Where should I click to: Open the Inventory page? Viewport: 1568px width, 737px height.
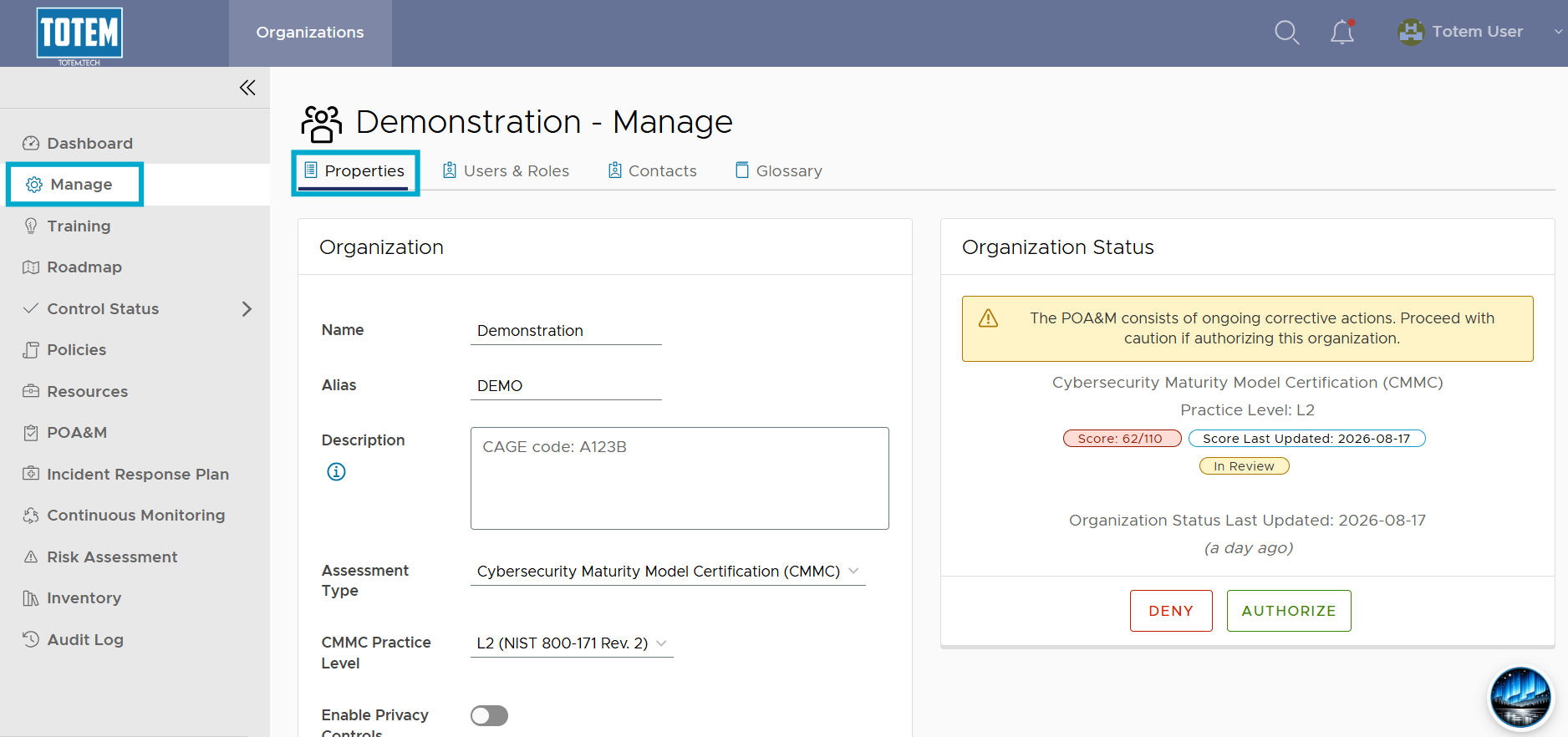135,598
